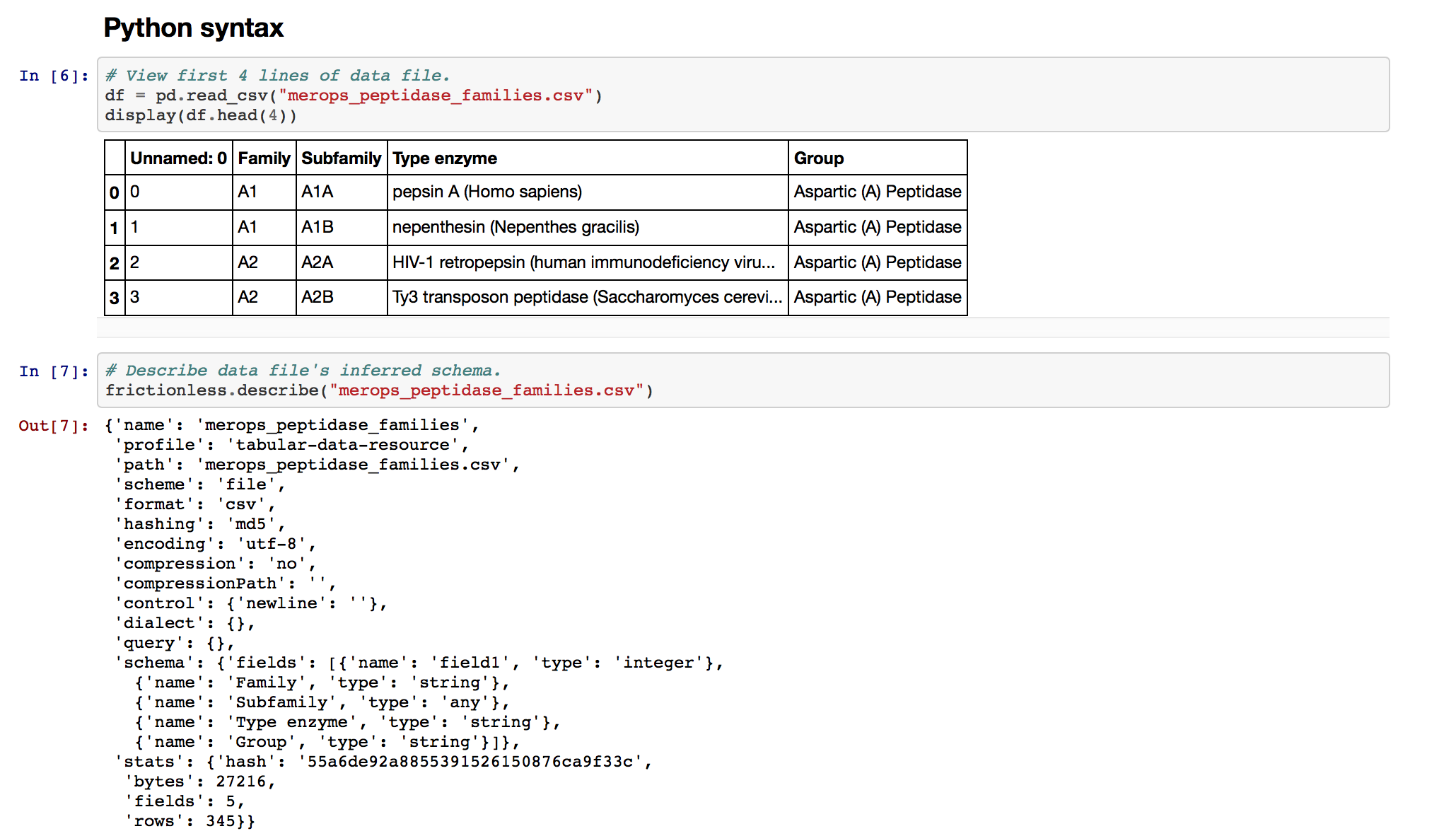Click the 'encoding': 'utf-8' output line
The width and height of the screenshot is (1456, 836).
(x=216, y=544)
